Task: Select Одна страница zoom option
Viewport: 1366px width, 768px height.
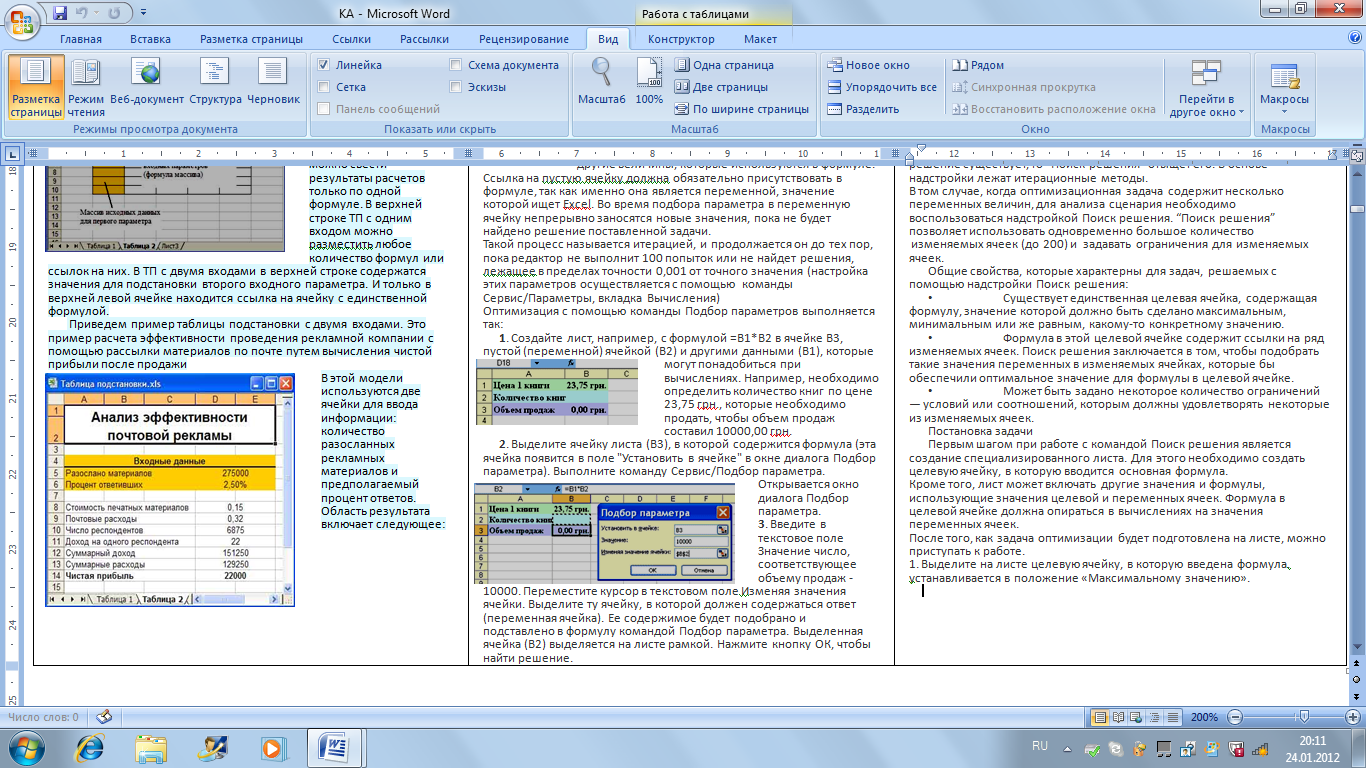Action: click(x=724, y=65)
